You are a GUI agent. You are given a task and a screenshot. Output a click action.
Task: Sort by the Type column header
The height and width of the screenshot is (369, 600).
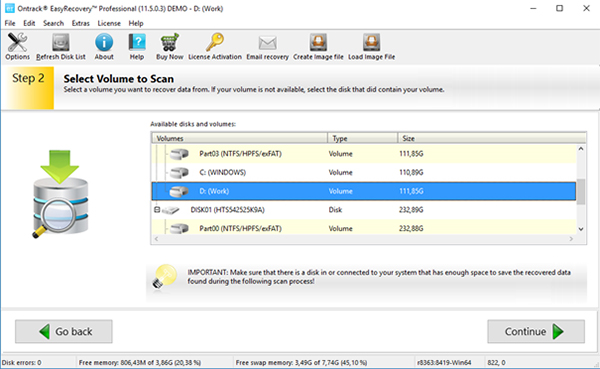click(362, 138)
